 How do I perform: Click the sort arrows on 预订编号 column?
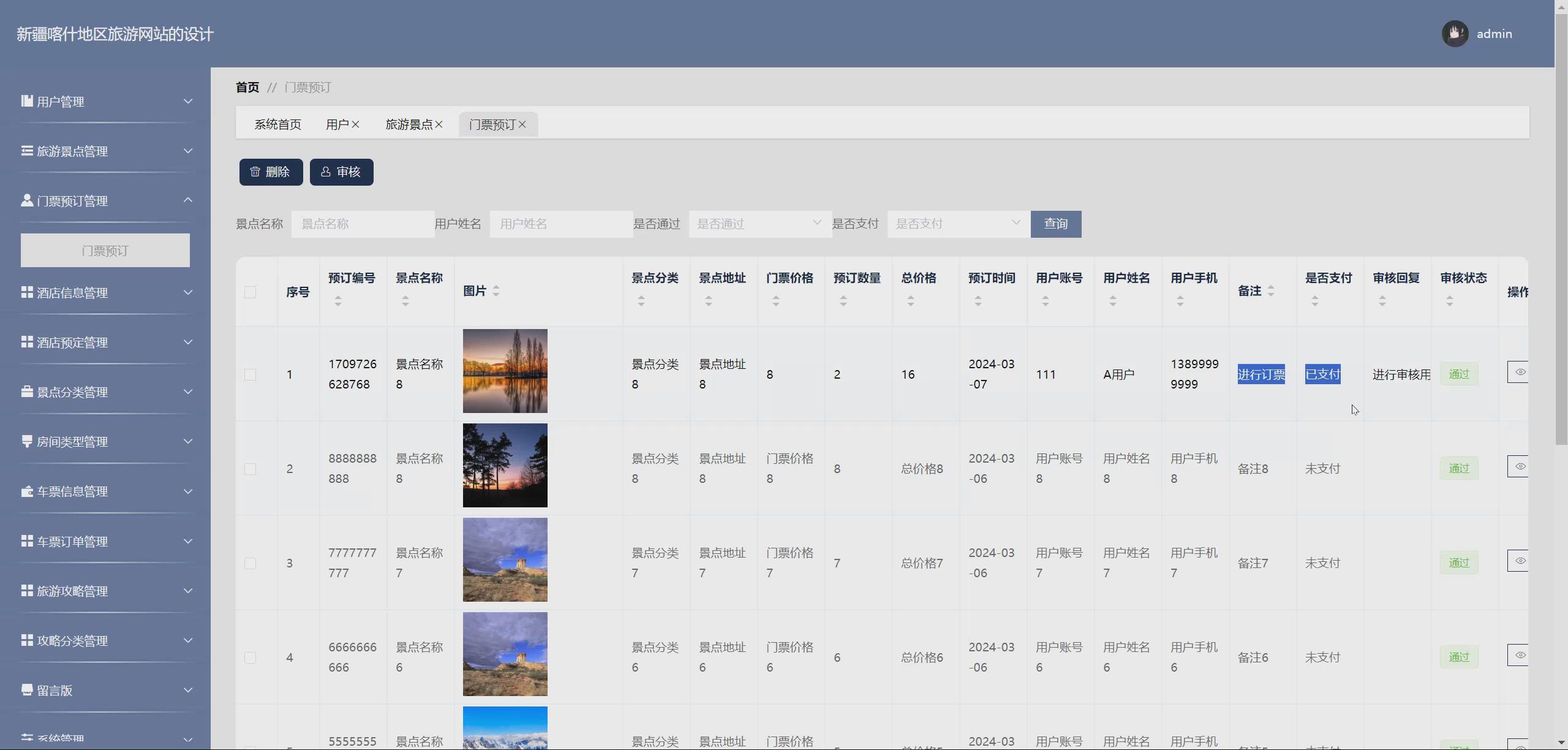[337, 301]
